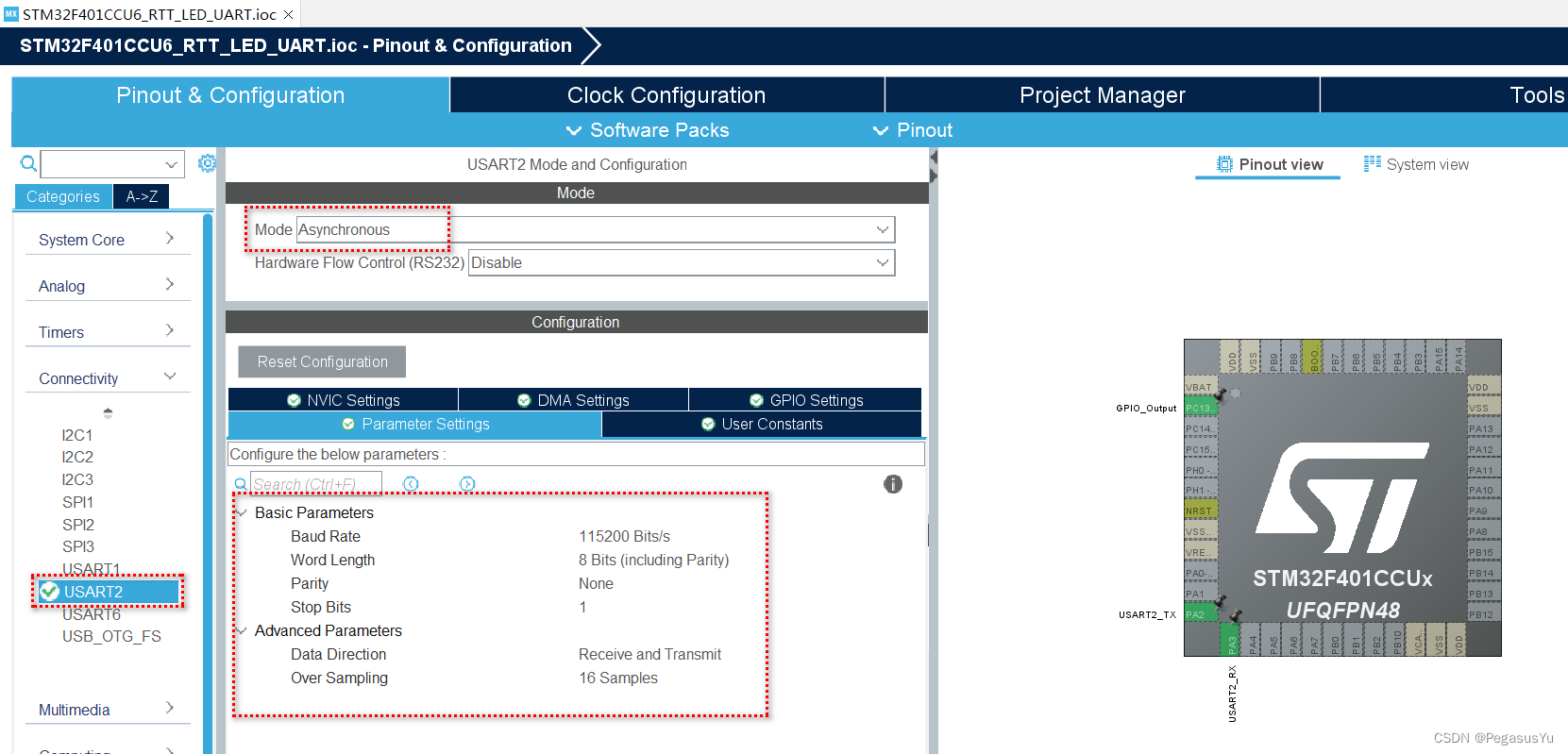1568x754 pixels.
Task: Select USART6 in the Connectivity list
Action: pyautogui.click(x=91, y=614)
